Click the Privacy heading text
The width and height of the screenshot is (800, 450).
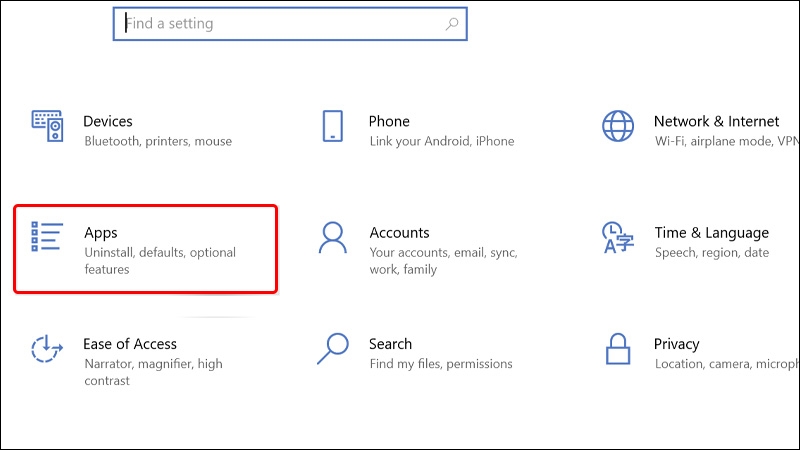(x=677, y=344)
